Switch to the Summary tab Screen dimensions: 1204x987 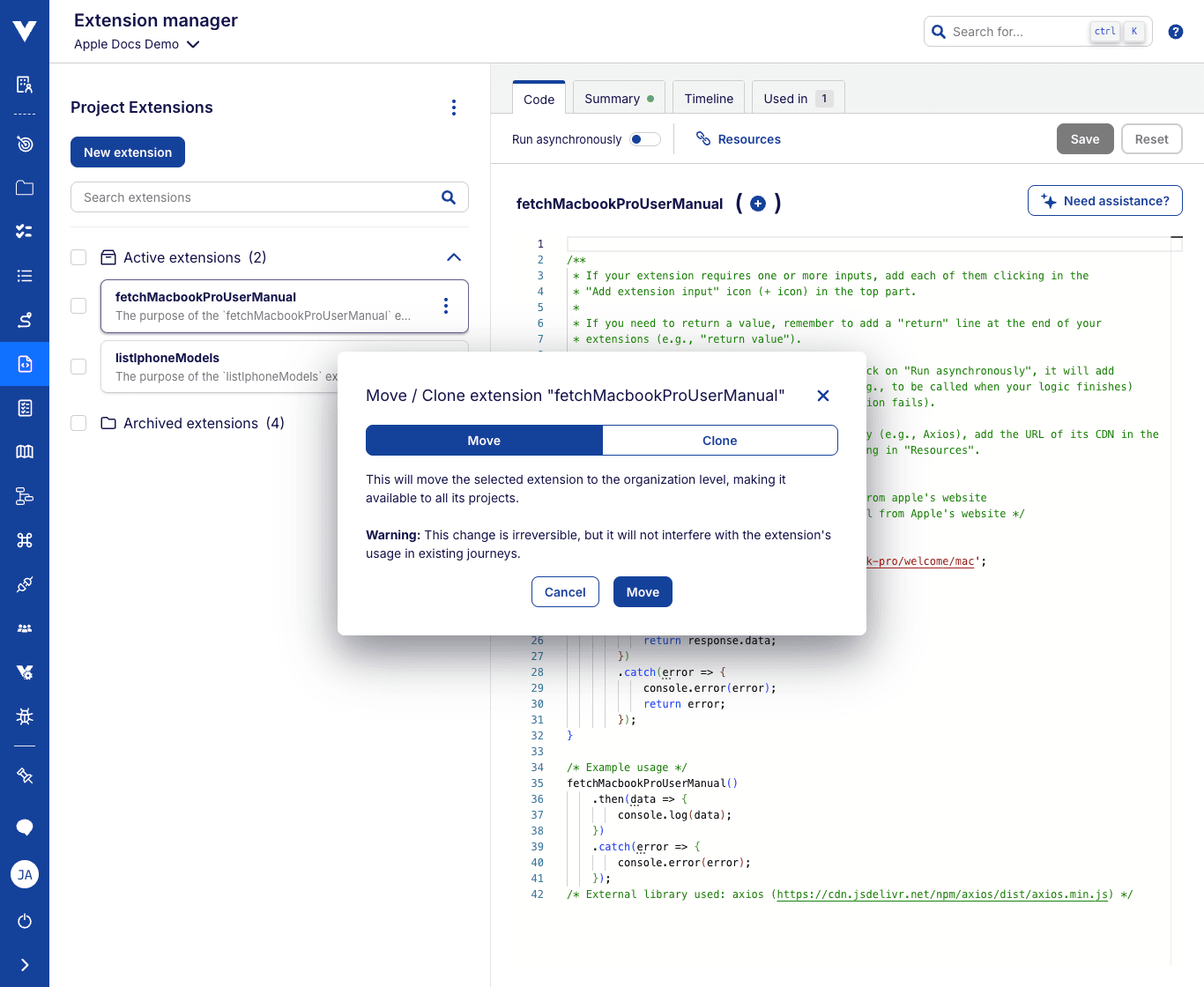pyautogui.click(x=619, y=99)
